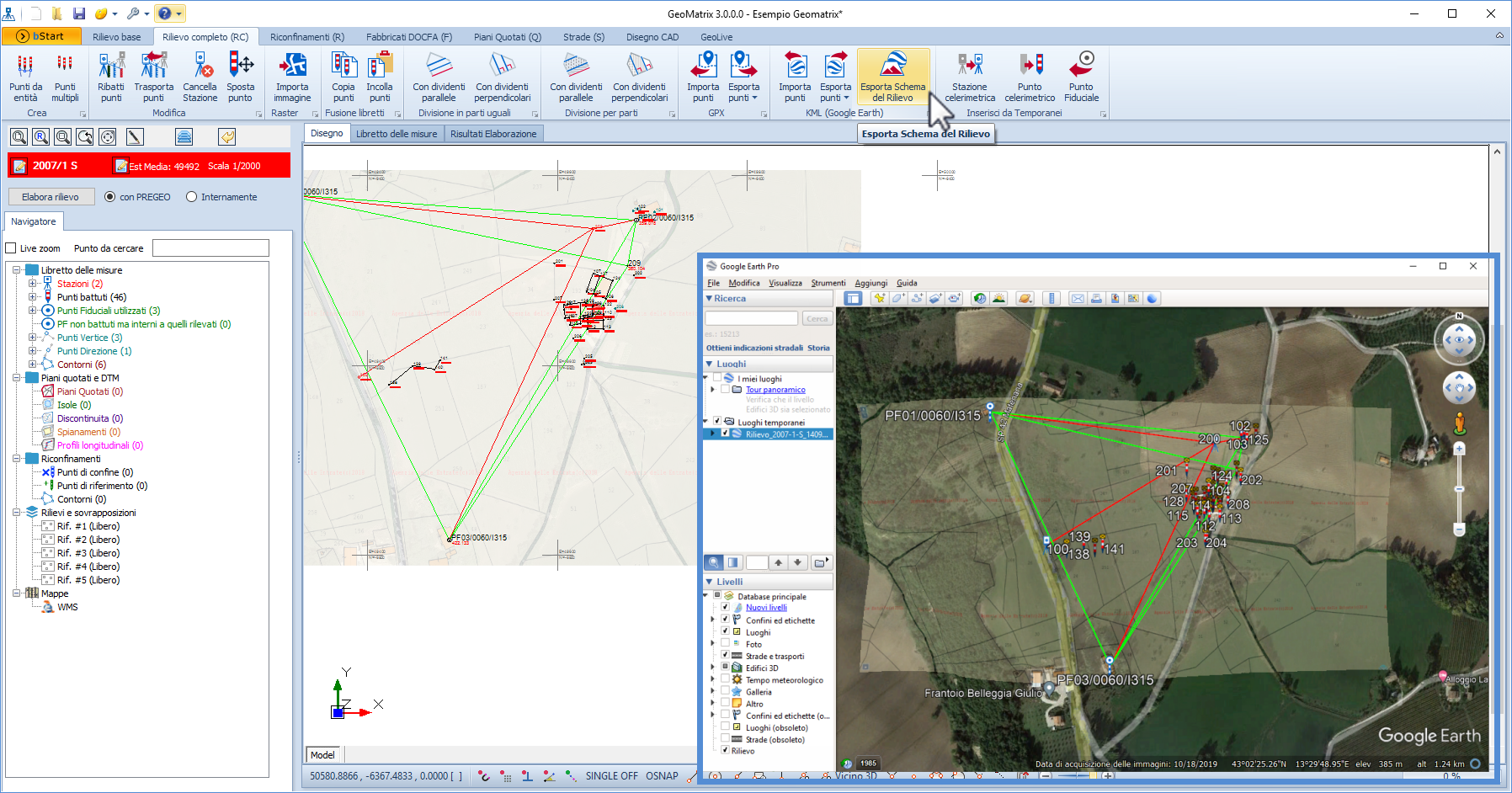Click the layers icon in left toolbar
This screenshot has width=1512, height=793.
click(x=184, y=136)
